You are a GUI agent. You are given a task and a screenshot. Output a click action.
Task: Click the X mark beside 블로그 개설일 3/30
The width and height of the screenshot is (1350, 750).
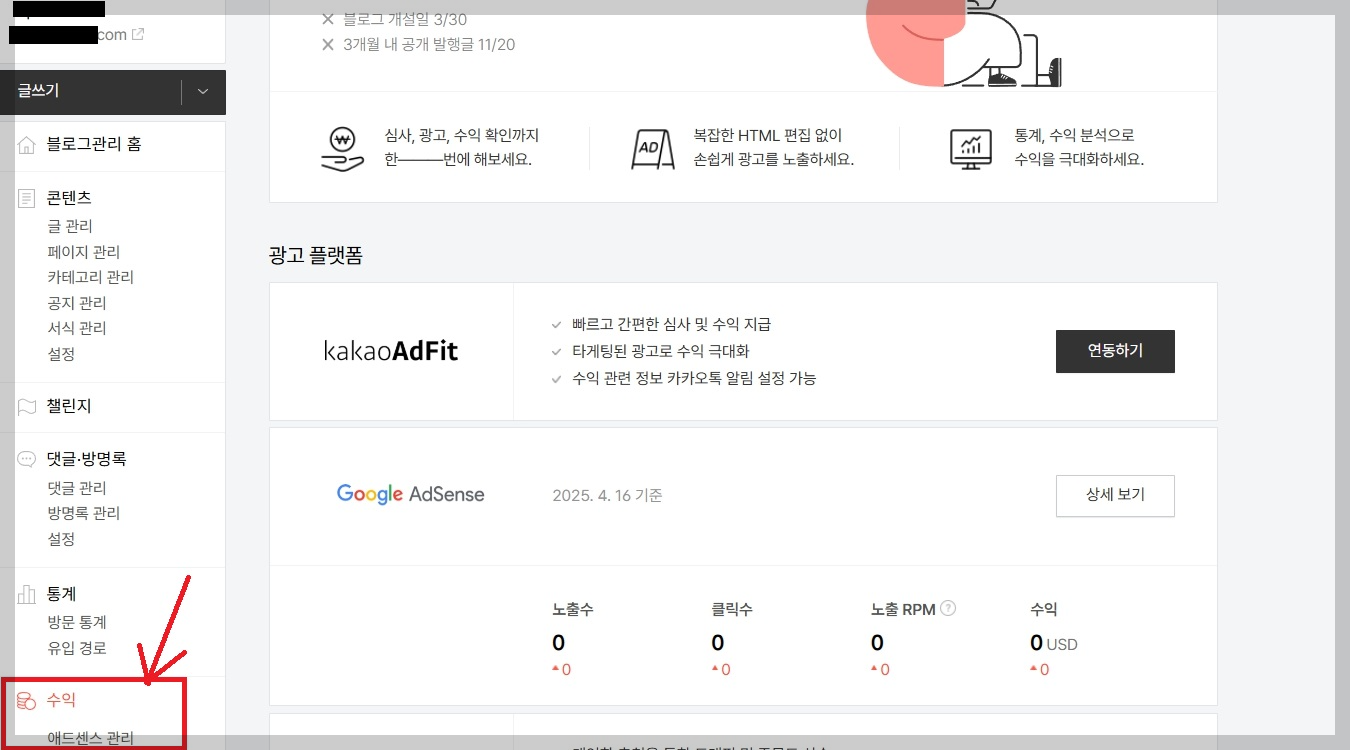pos(328,19)
